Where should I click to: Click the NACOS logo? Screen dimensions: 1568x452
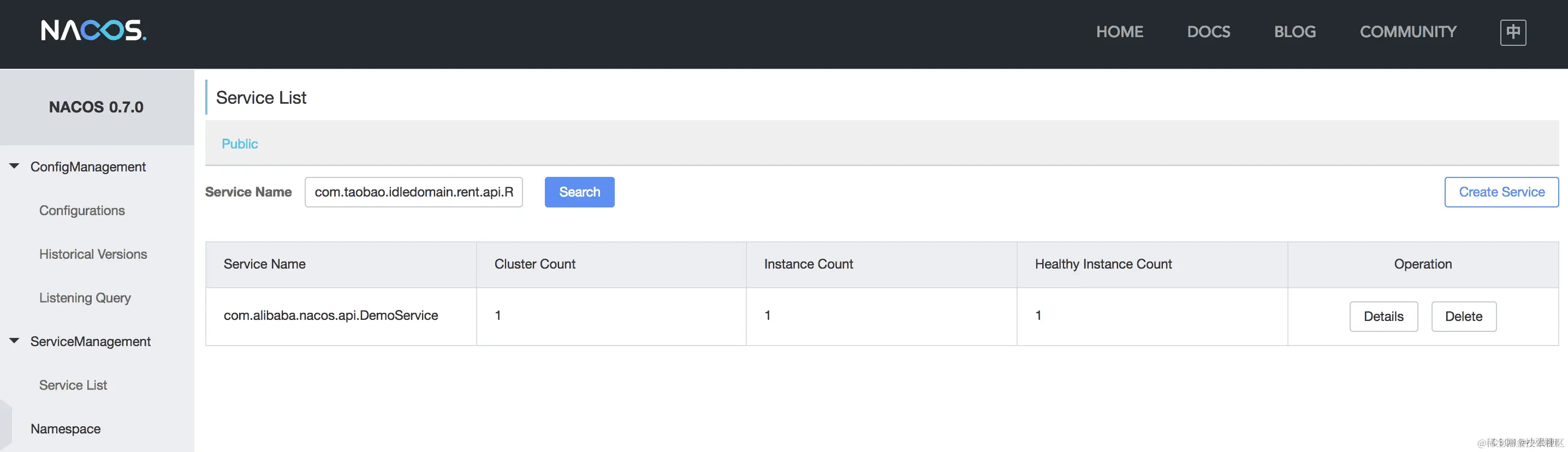click(93, 30)
